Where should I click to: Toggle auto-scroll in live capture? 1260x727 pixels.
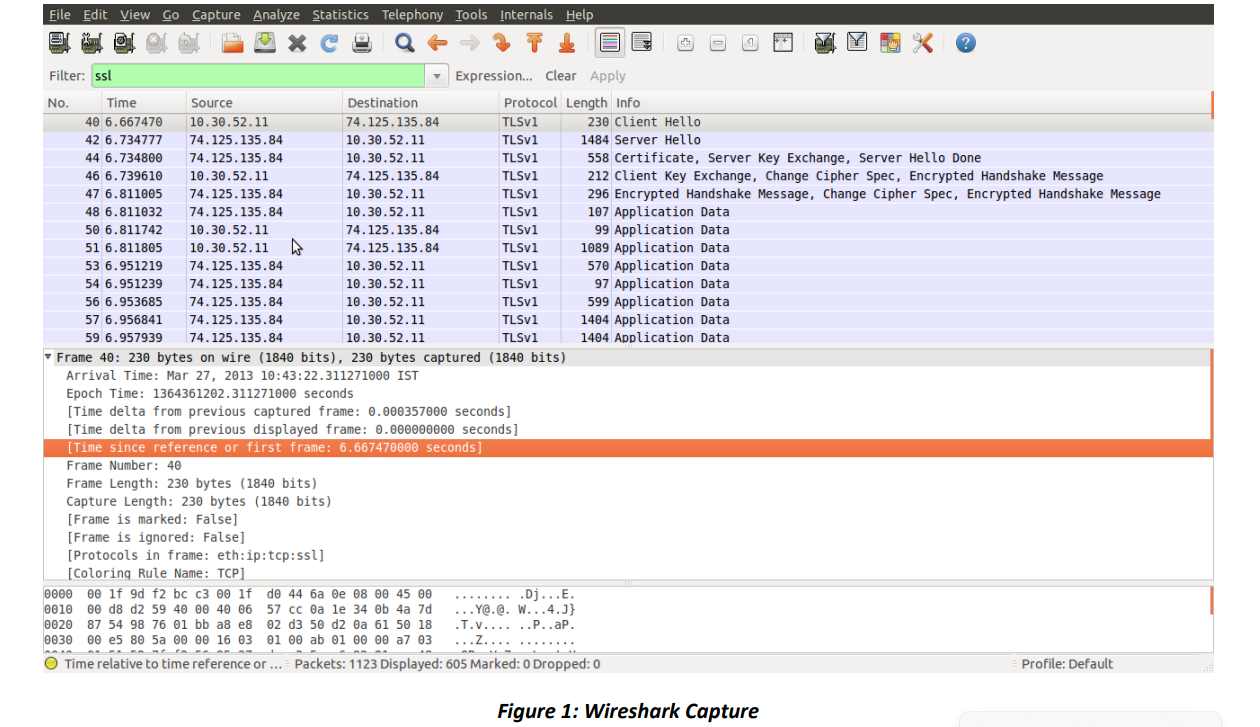tap(642, 42)
